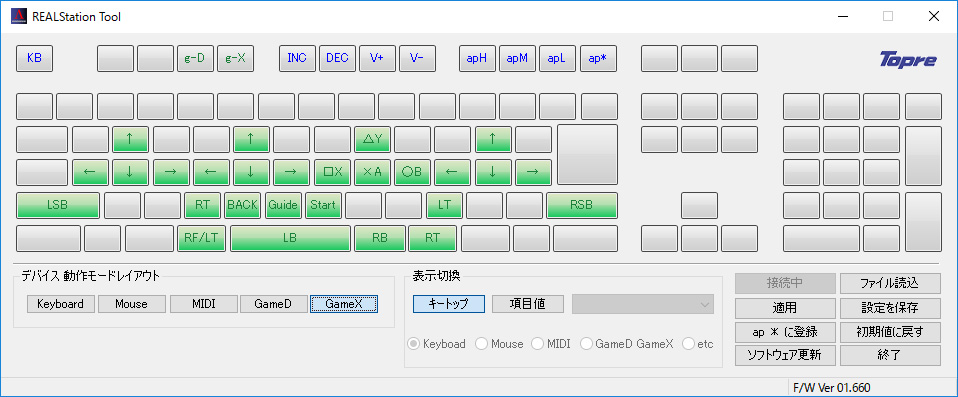Switch to Keyboard mode layout

click(60, 304)
